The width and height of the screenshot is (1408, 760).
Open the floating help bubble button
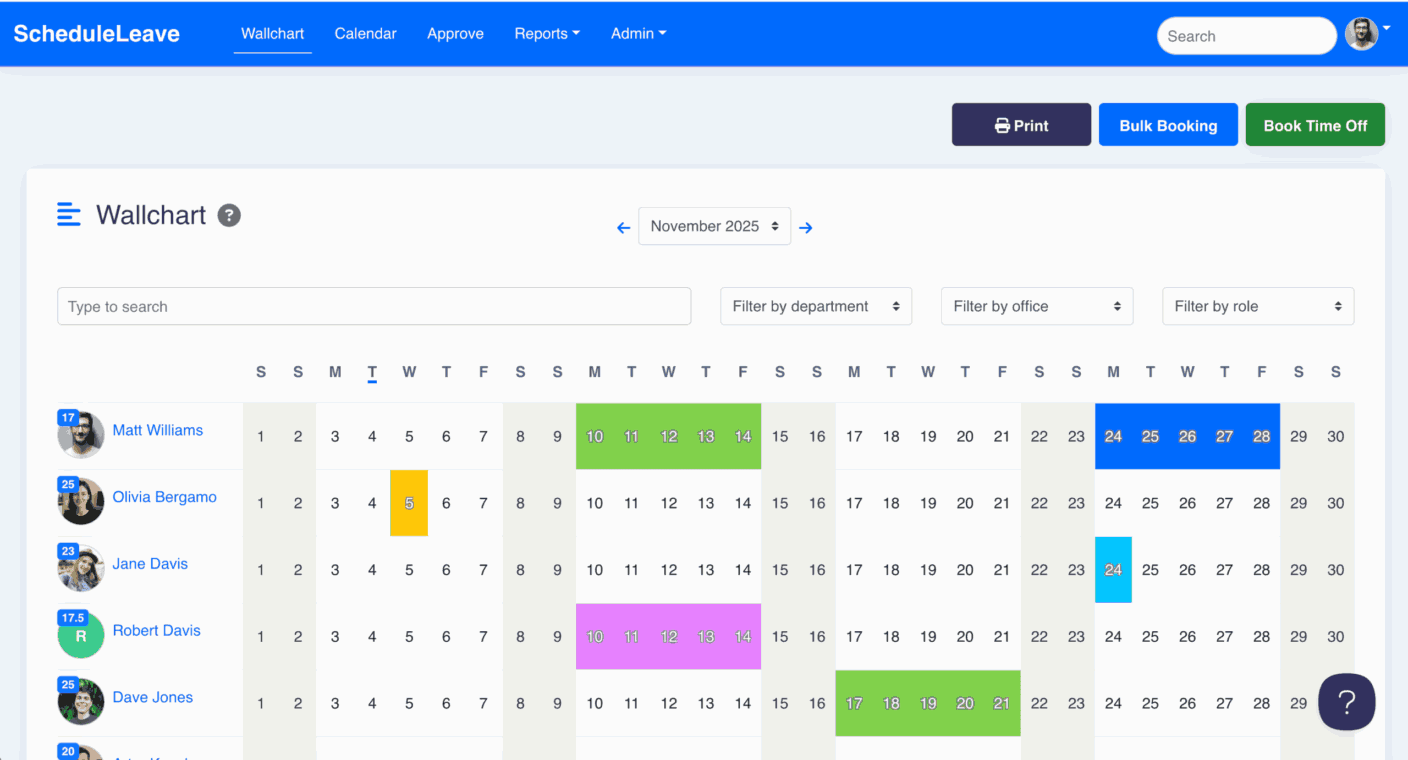[1346, 702]
